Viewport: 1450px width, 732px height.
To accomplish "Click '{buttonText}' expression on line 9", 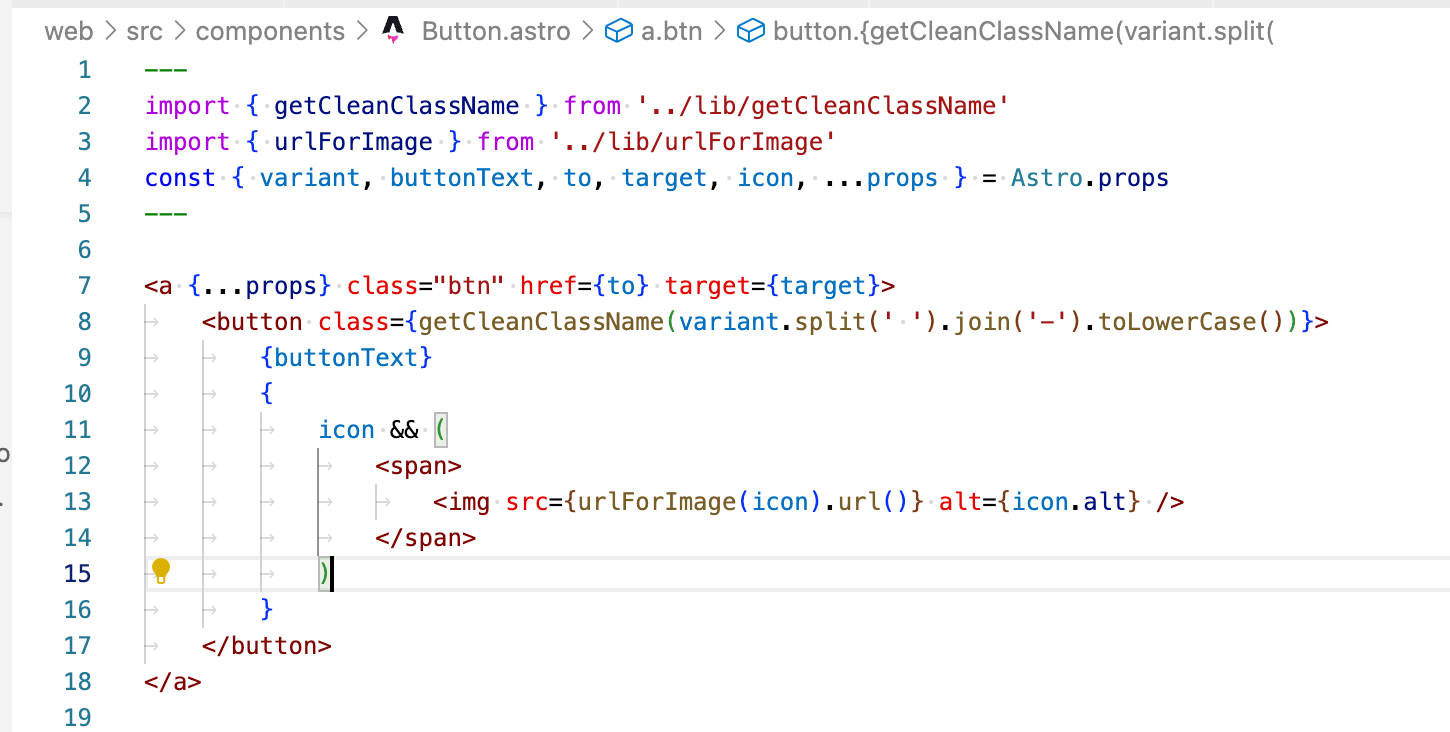I will click(346, 358).
